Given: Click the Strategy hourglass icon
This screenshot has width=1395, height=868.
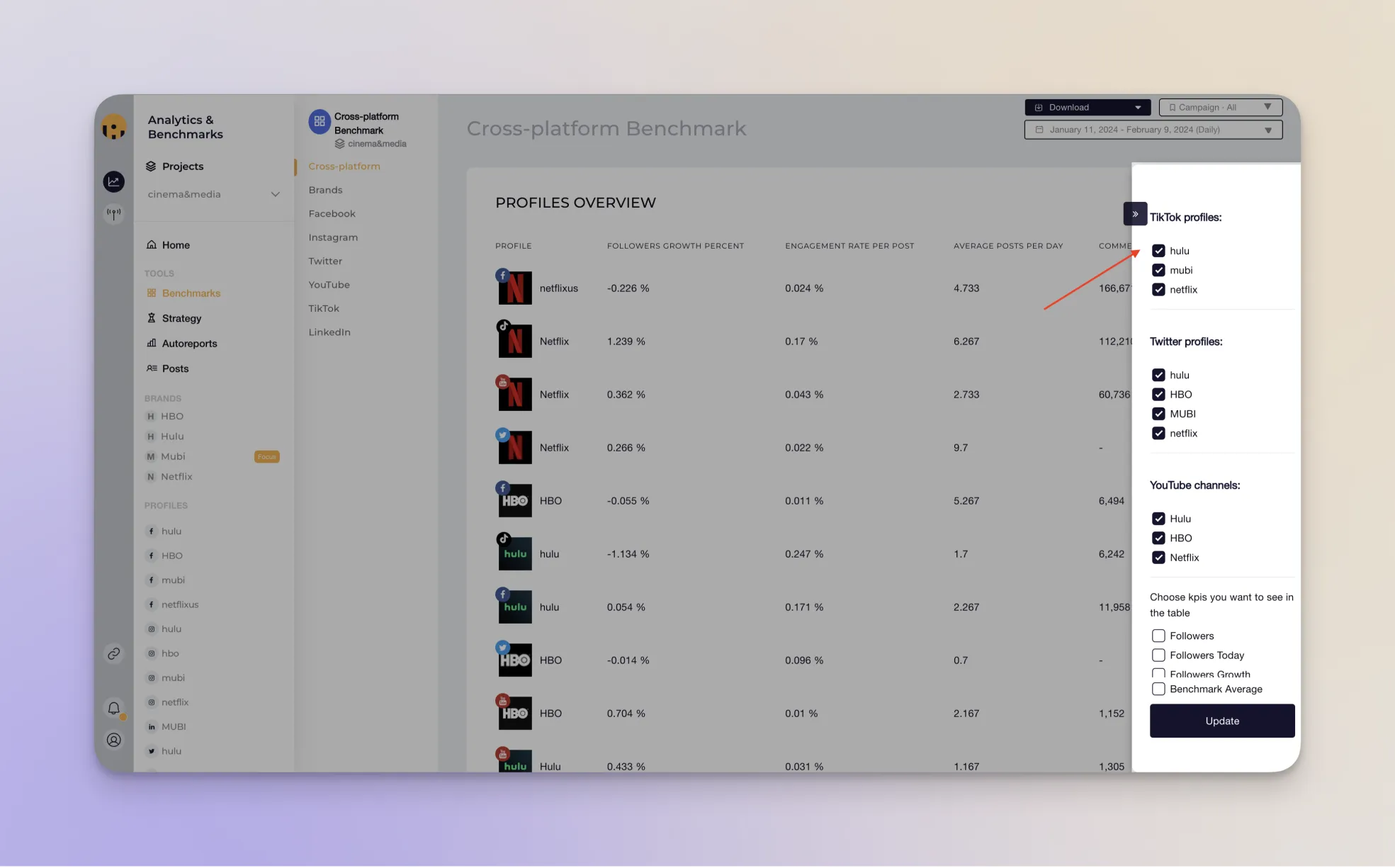Looking at the screenshot, I should (x=151, y=318).
